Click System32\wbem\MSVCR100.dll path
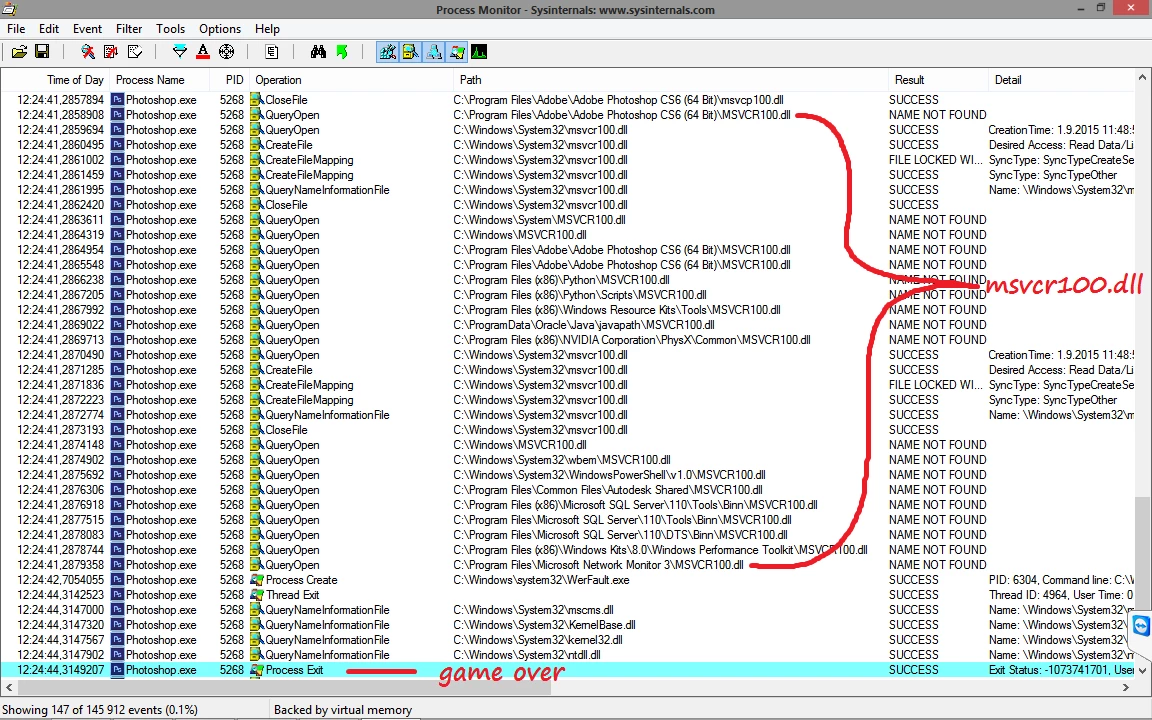 [x=562, y=460]
